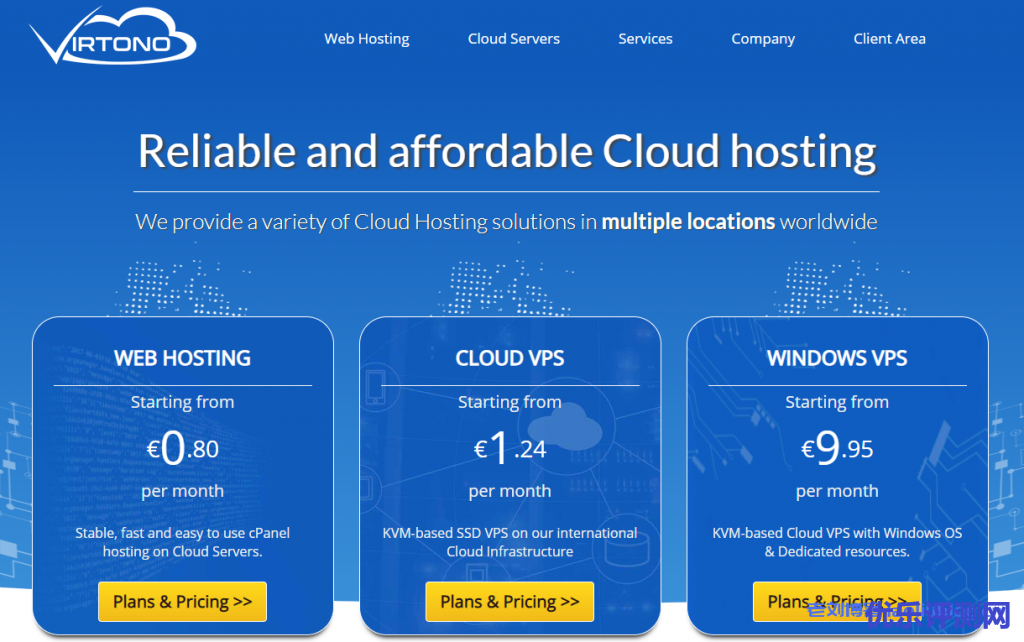Select the CLOUD VPS card title
The width and height of the screenshot is (1024, 642).
[x=509, y=358]
